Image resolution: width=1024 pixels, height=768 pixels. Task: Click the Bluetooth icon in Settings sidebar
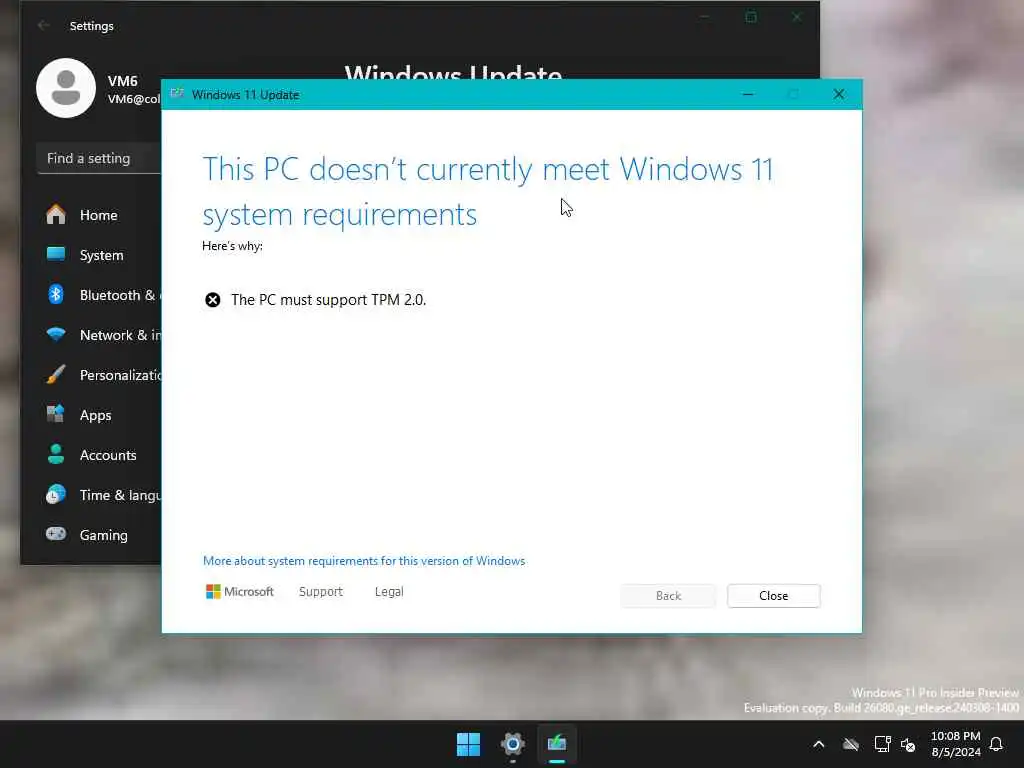[x=56, y=295]
